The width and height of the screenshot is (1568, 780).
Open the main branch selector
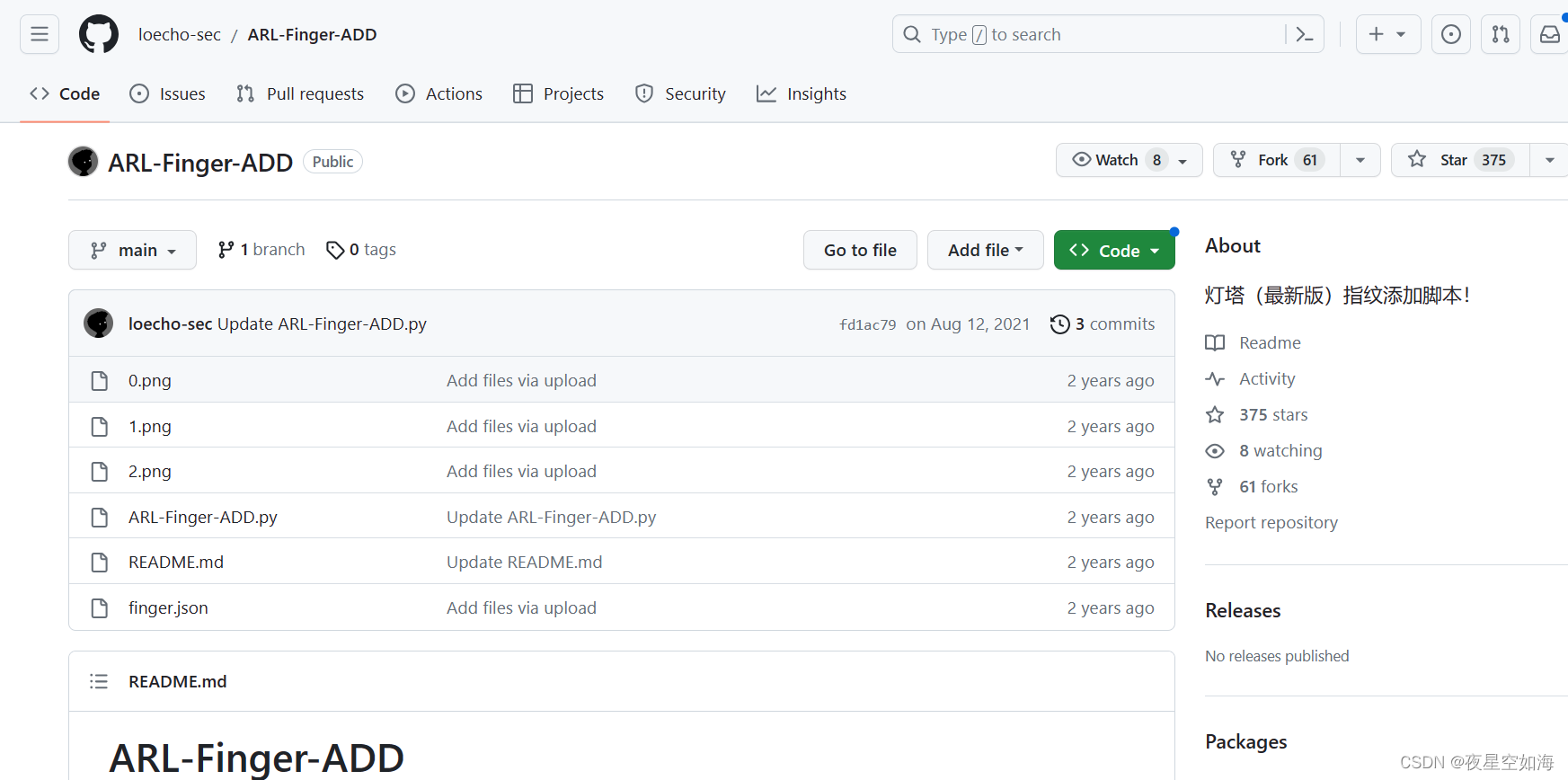[132, 250]
